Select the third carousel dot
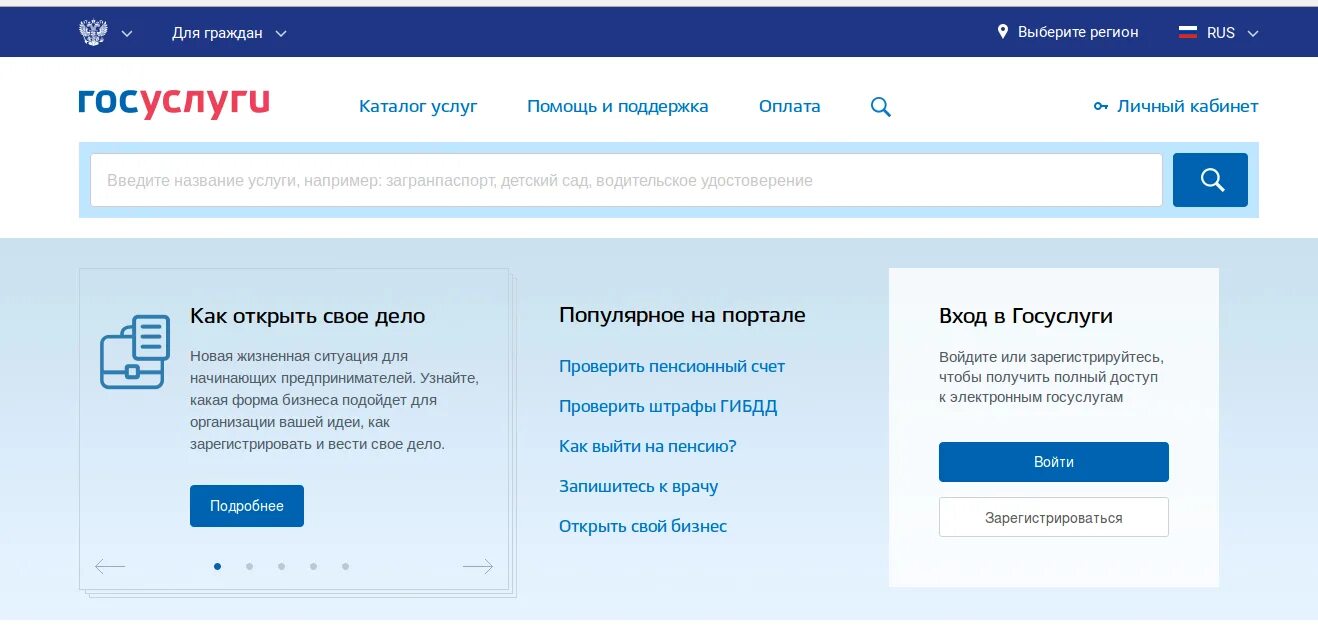The height and width of the screenshot is (634, 1318). 281,566
